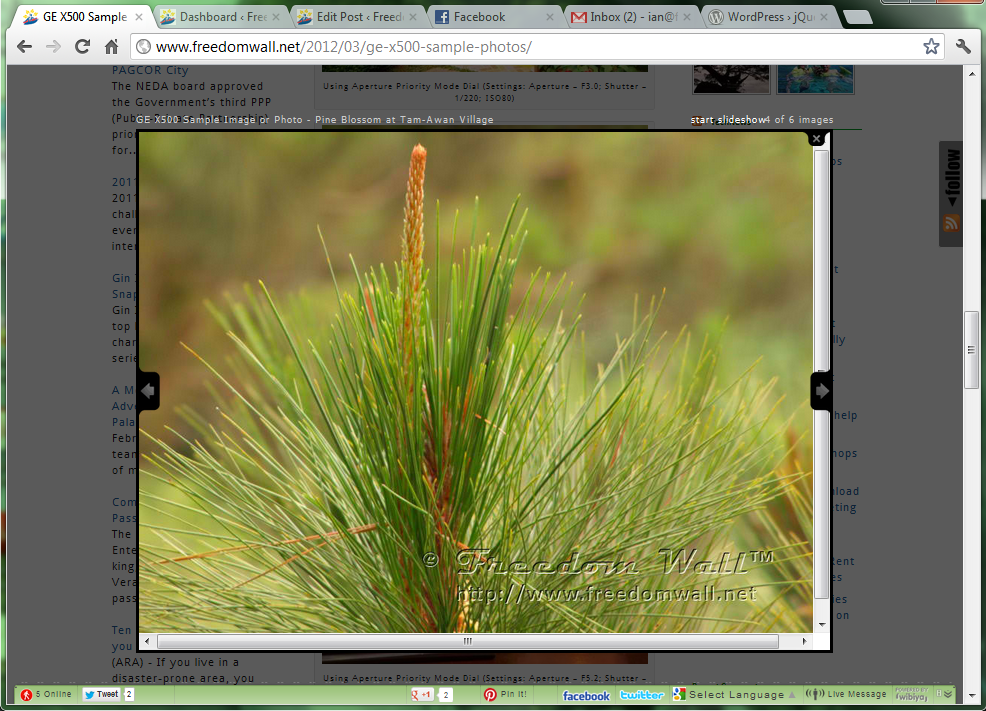Show the next image with right arrow
The height and width of the screenshot is (711, 986).
tap(822, 391)
